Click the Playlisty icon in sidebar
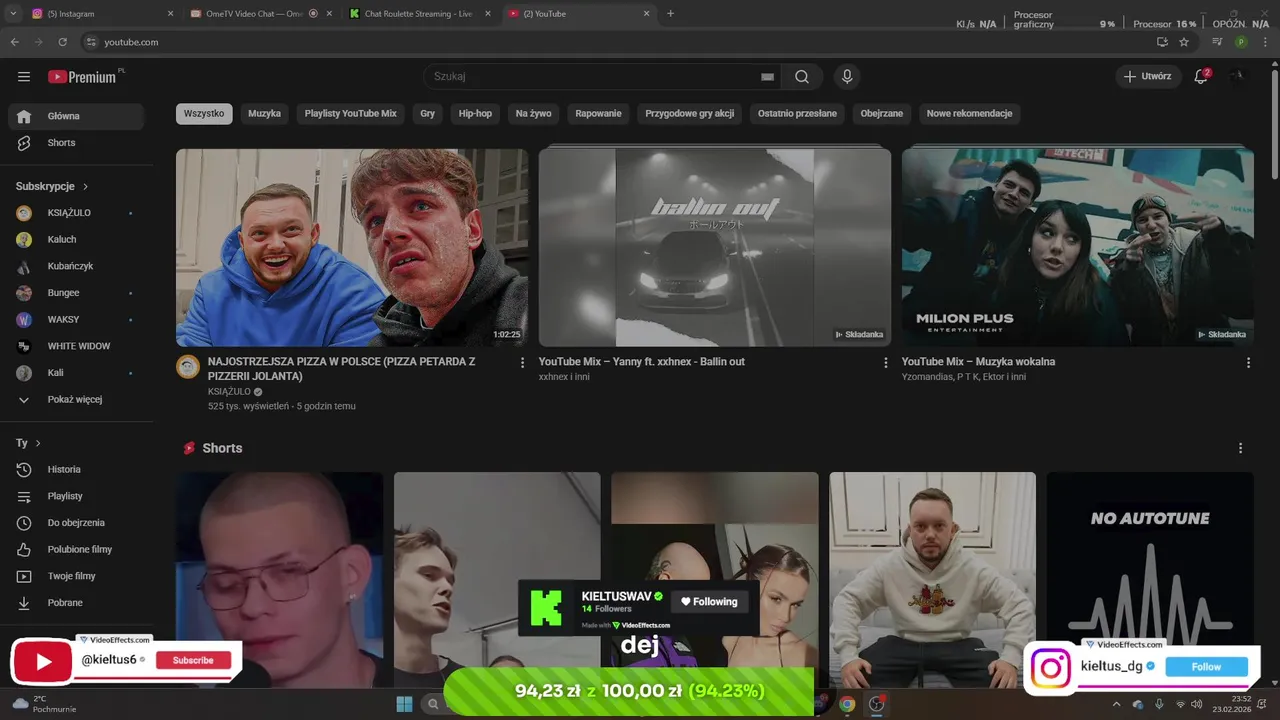 [x=24, y=496]
